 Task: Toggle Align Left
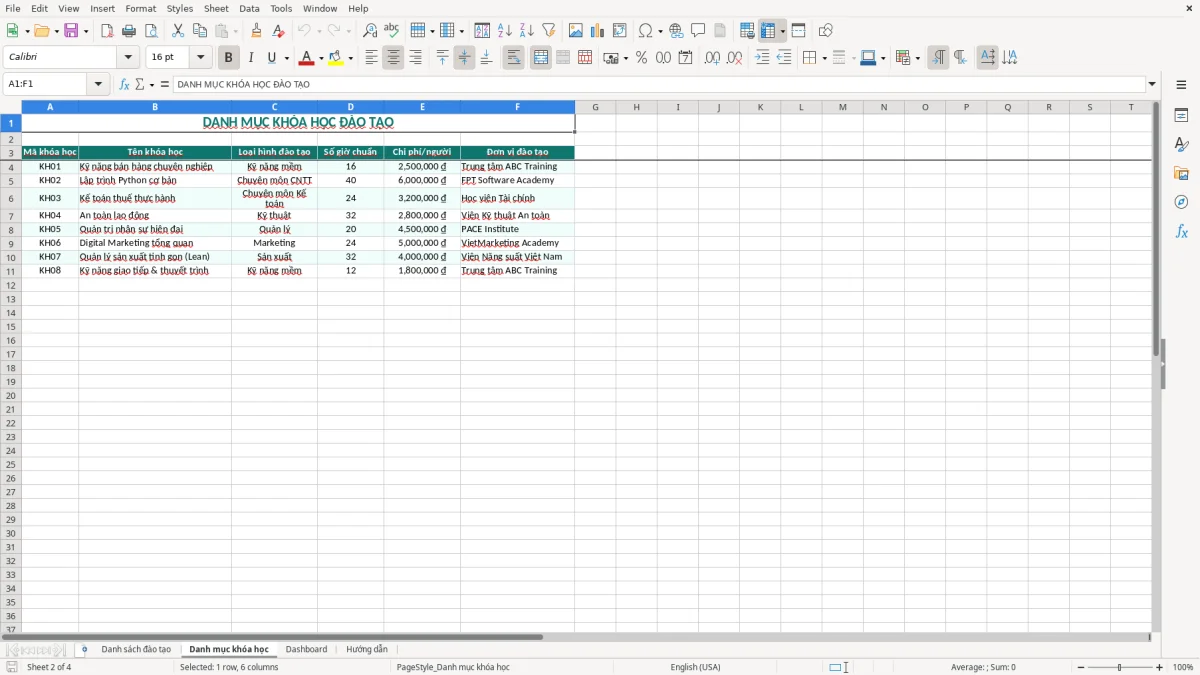point(371,58)
